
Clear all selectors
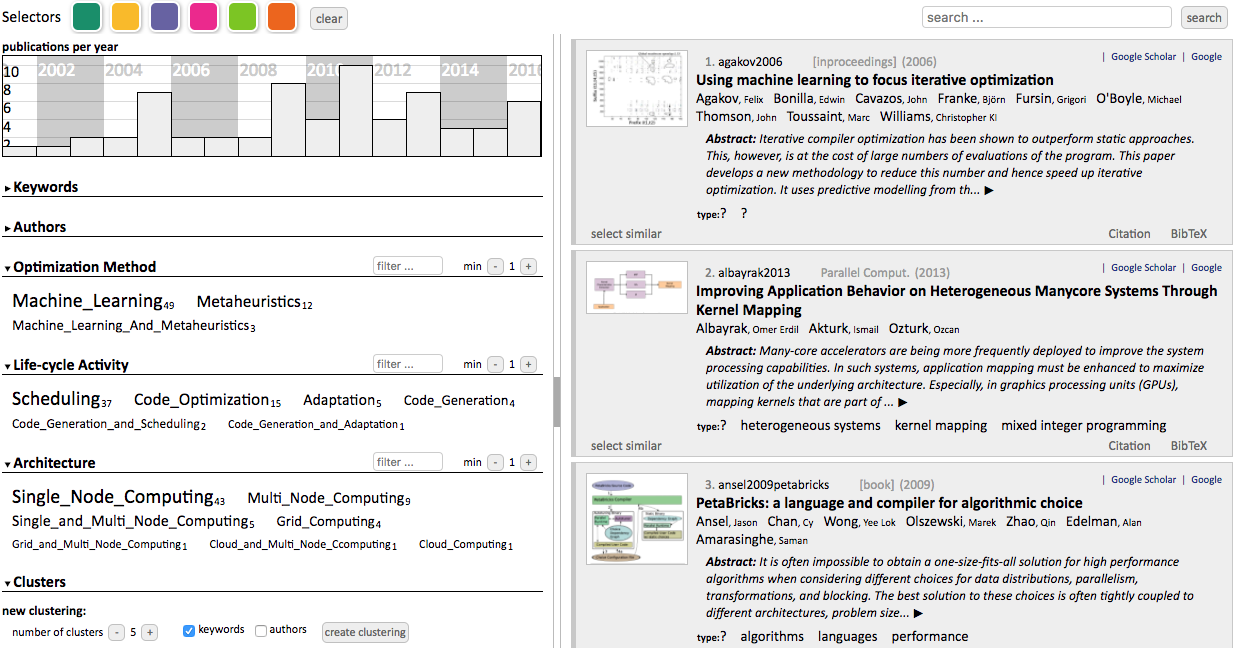pyautogui.click(x=329, y=18)
